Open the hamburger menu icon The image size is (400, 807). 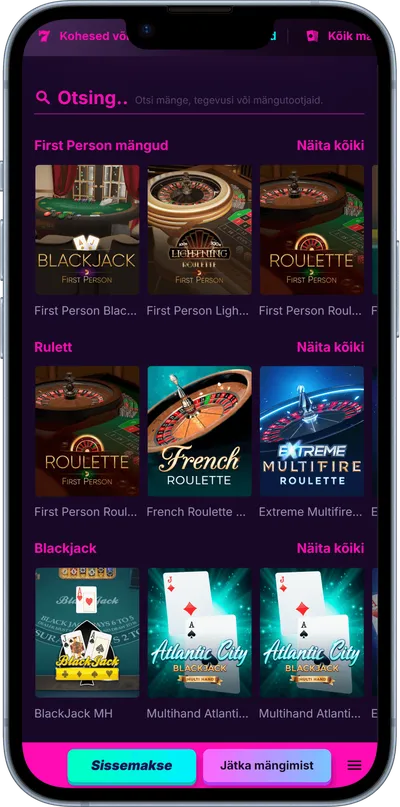[354, 765]
